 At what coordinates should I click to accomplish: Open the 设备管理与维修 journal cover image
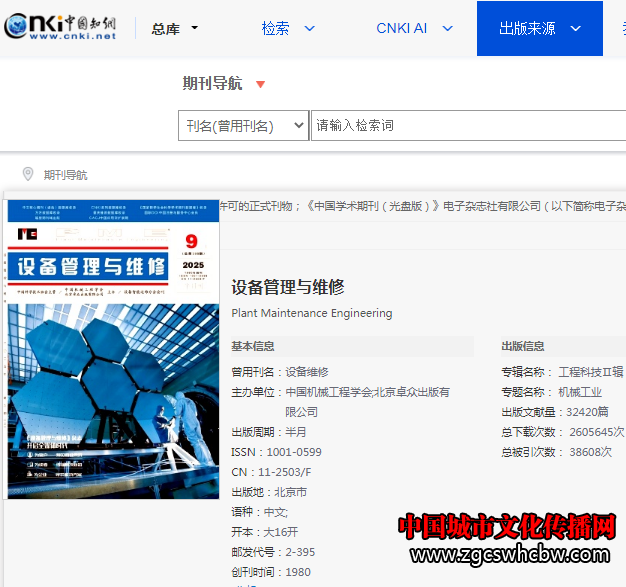[x=113, y=348]
